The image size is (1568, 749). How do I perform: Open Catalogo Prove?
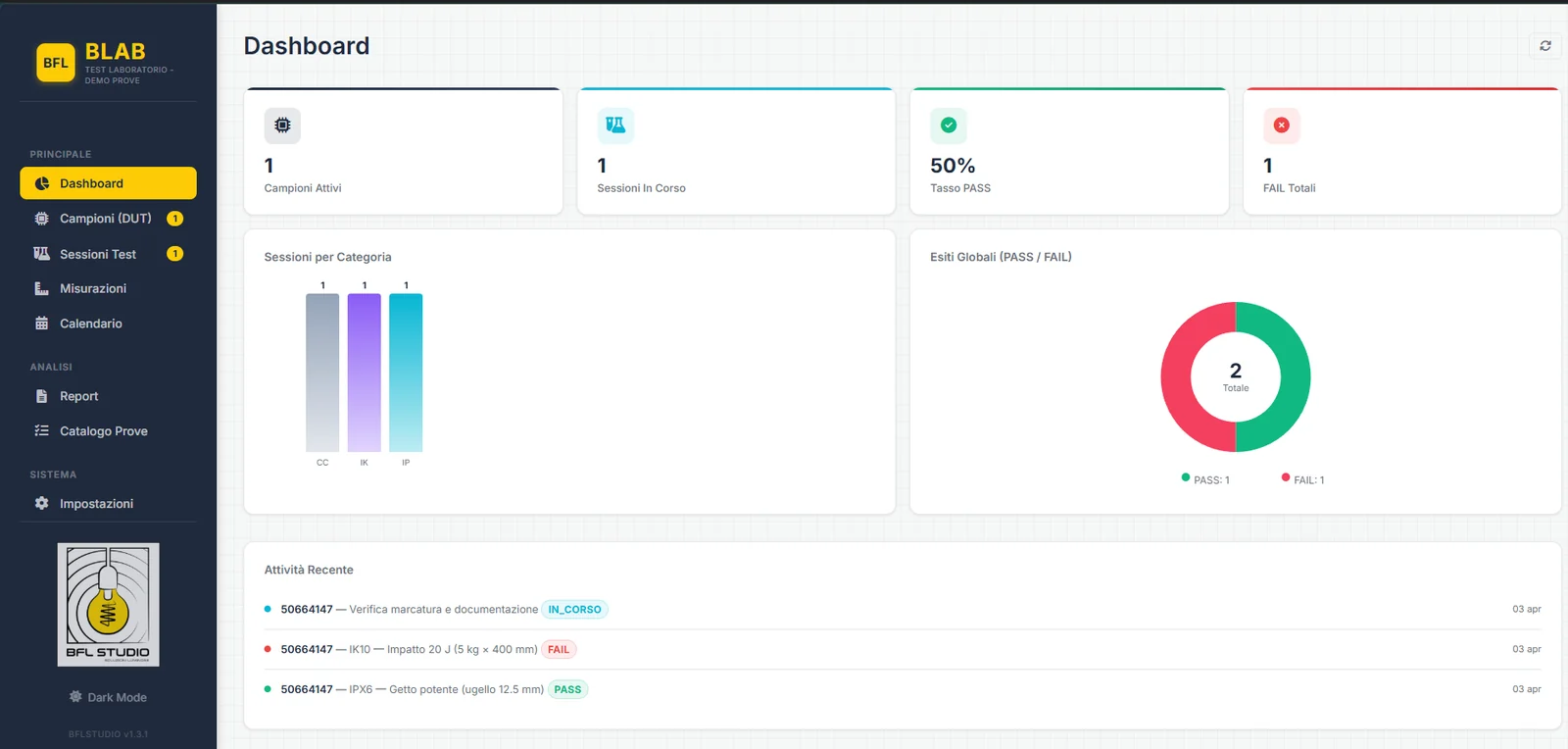click(x=108, y=430)
